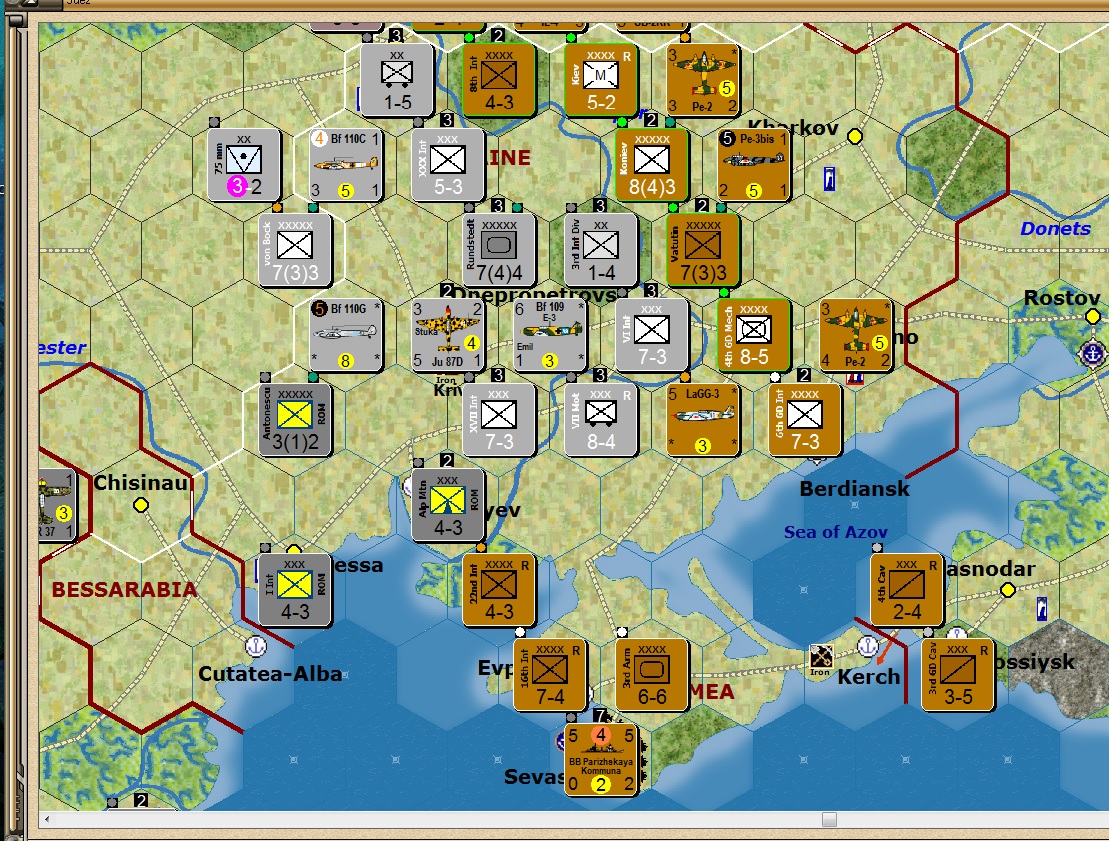1109x841 pixels.
Task: Select the Bf 110G night fighter counter
Action: pos(346,335)
